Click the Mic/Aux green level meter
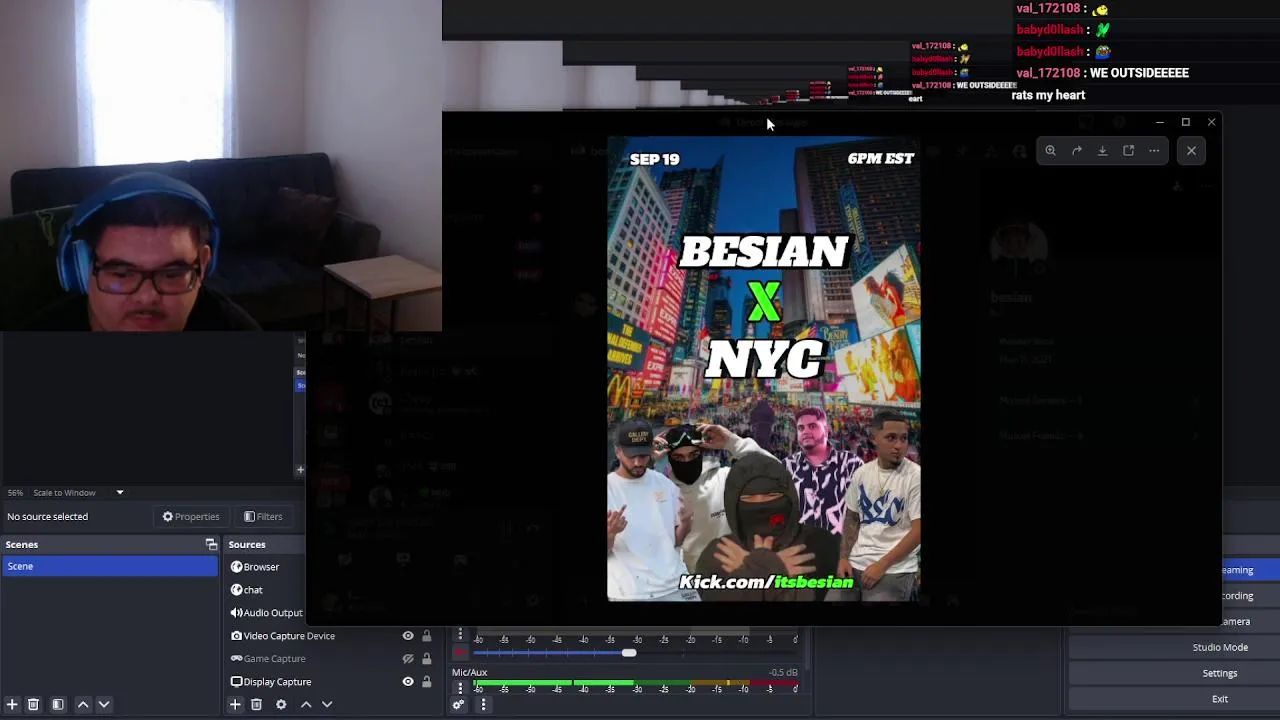 click(636, 684)
